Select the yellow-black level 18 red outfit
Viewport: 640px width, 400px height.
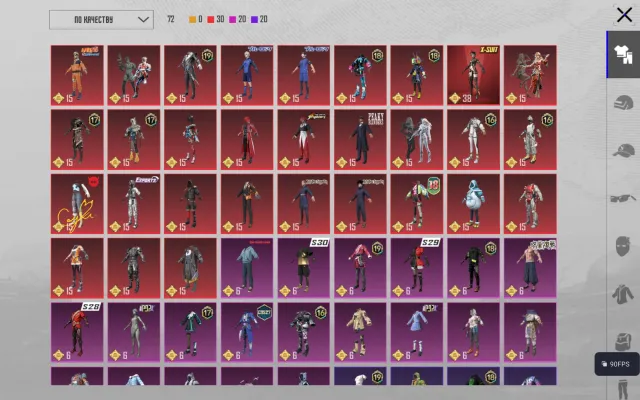tap(417, 75)
